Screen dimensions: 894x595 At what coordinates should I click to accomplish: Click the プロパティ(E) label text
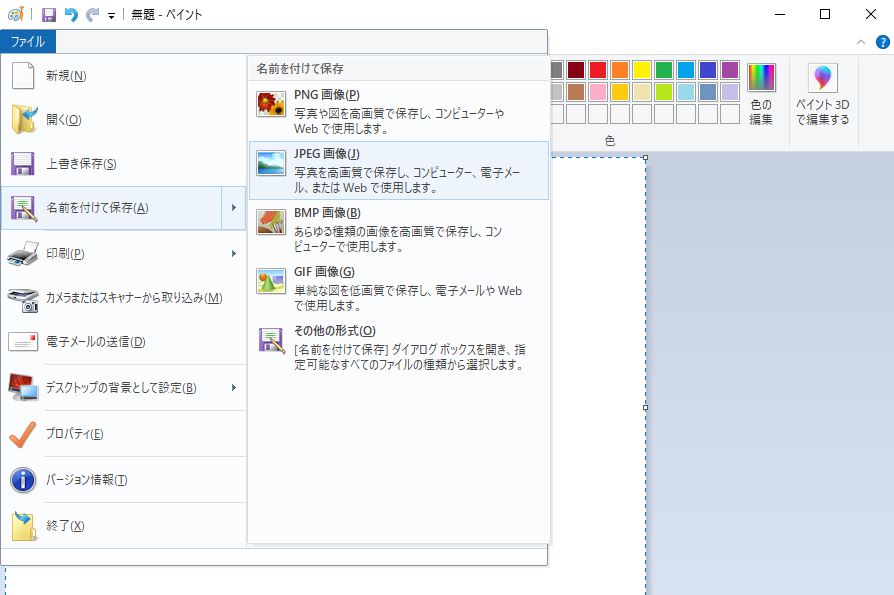click(x=75, y=434)
